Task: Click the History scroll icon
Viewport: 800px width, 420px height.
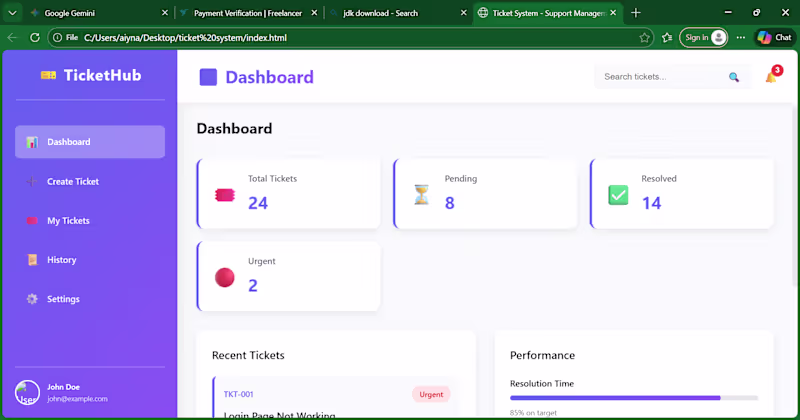Action: click(32, 260)
